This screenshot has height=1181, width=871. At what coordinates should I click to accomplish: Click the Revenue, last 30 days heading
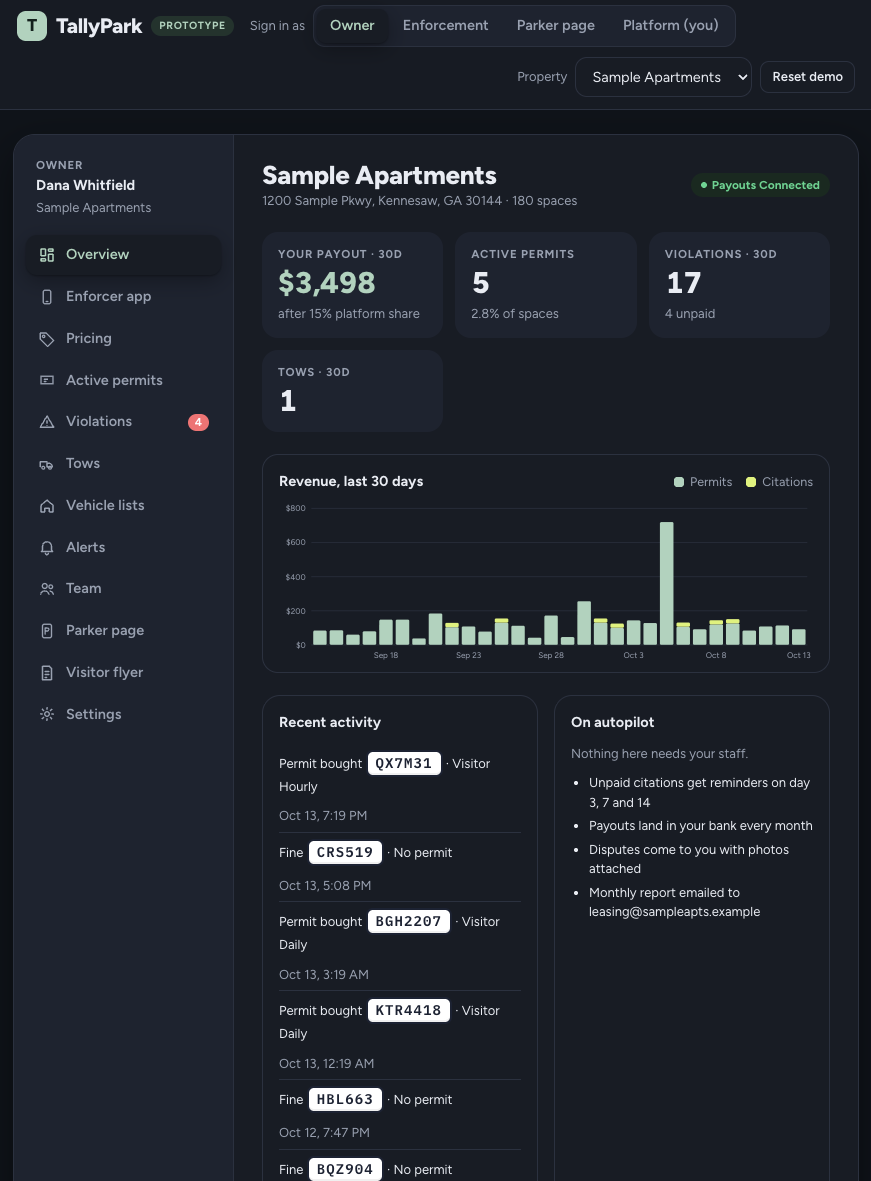tap(351, 481)
